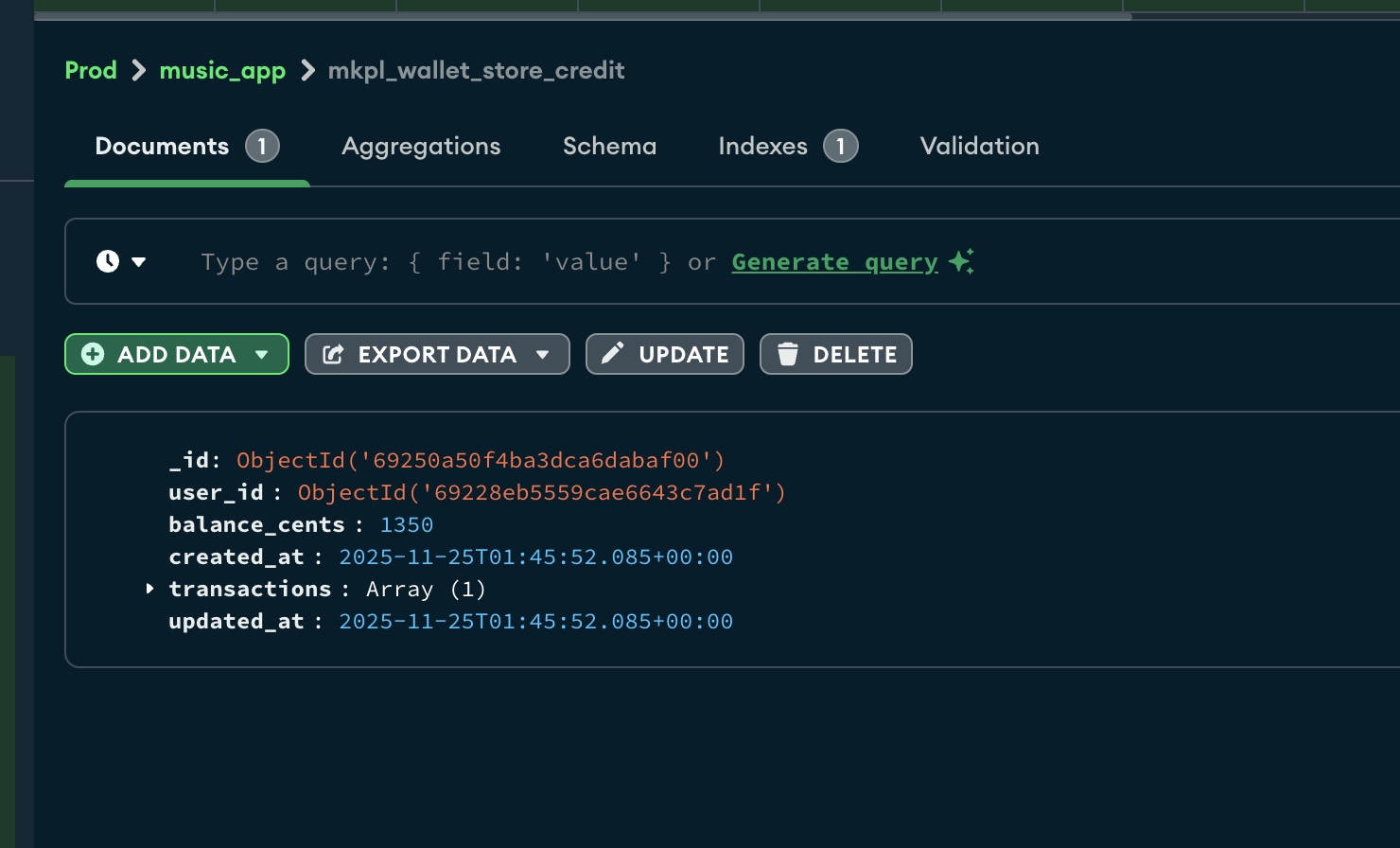Click the trash icon on Delete
The image size is (1400, 848).
[787, 354]
